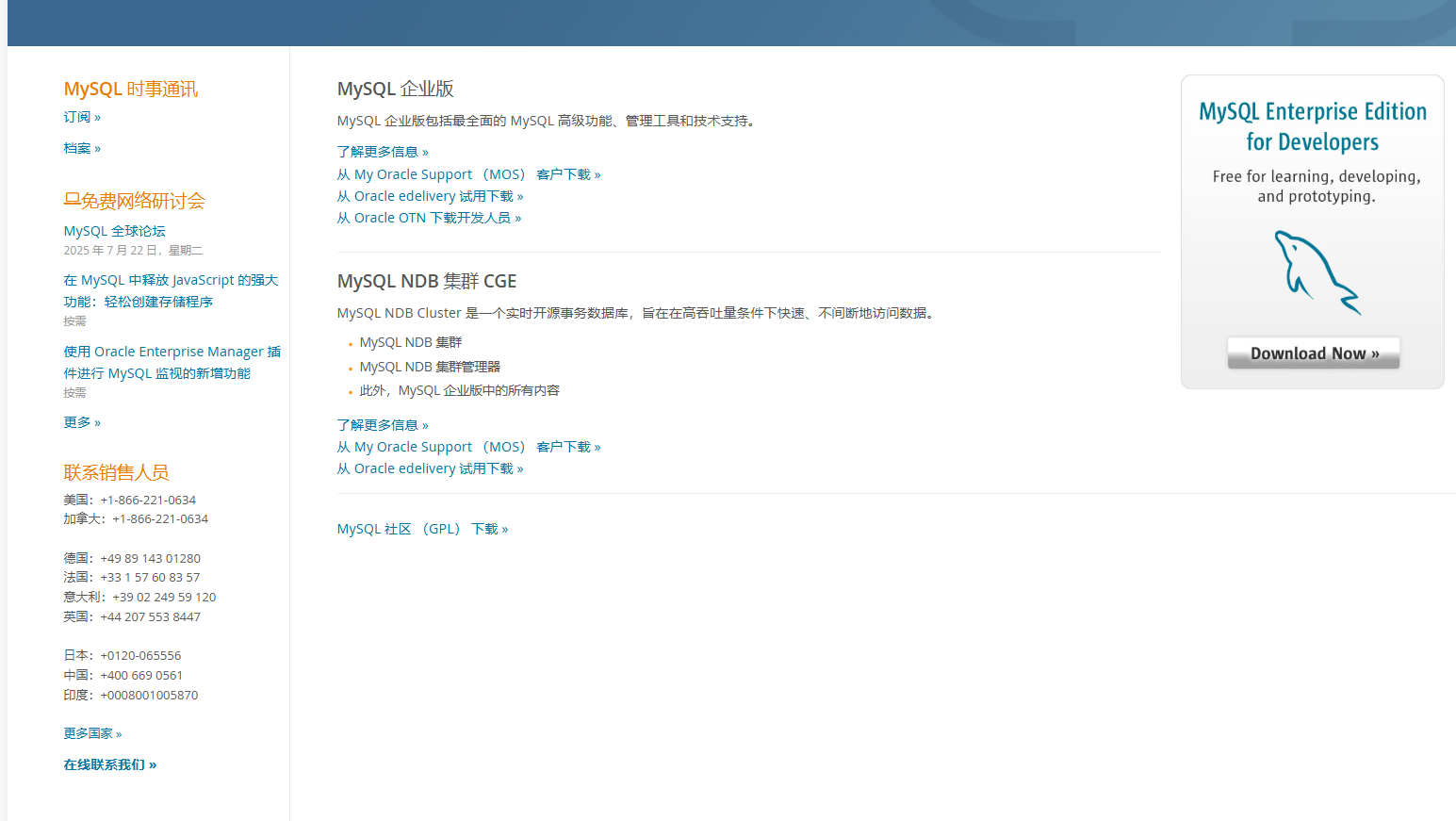
Task: Click the monitor icon beside 免费网络研讨会
Action: pyautogui.click(x=72, y=200)
